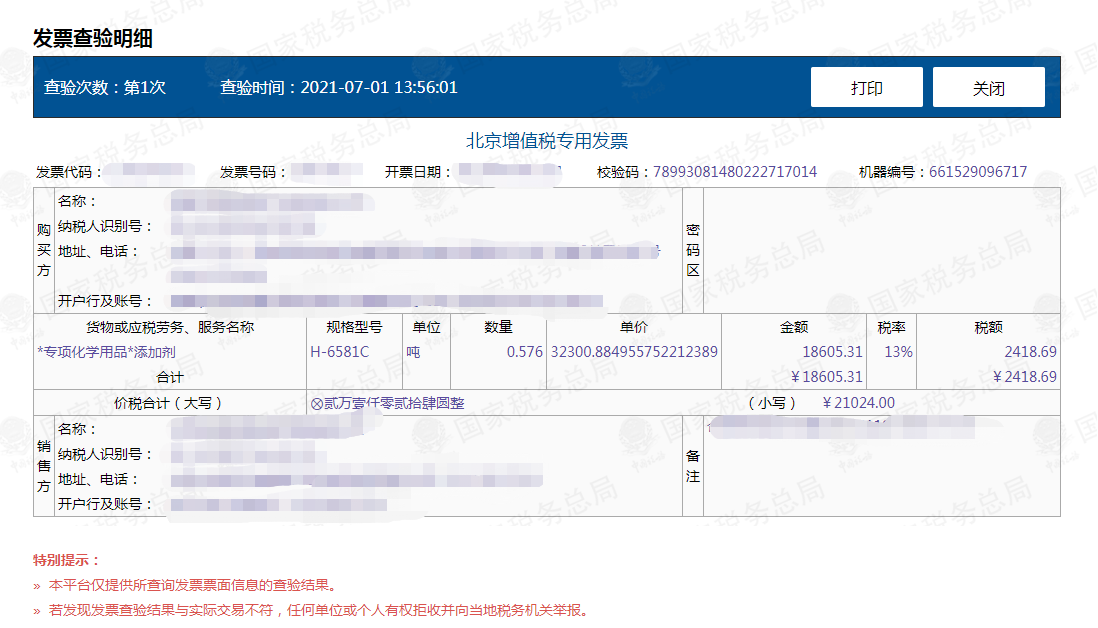Viewport: 1098px width, 628px height.
Task: Click the 查验时间 2021-07-01 13:56:01 text
Action: tap(339, 88)
